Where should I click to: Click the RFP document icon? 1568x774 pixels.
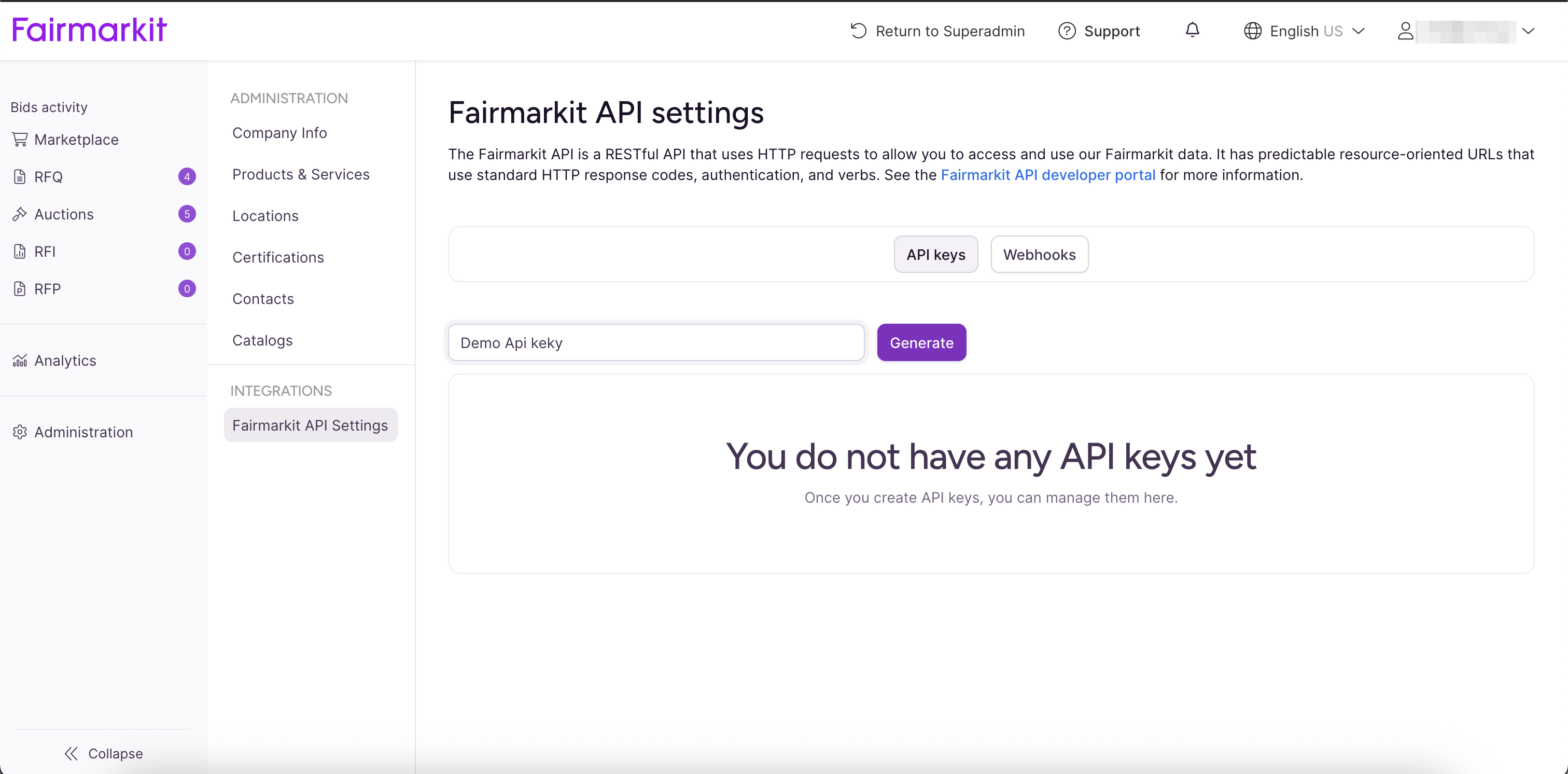(20, 288)
